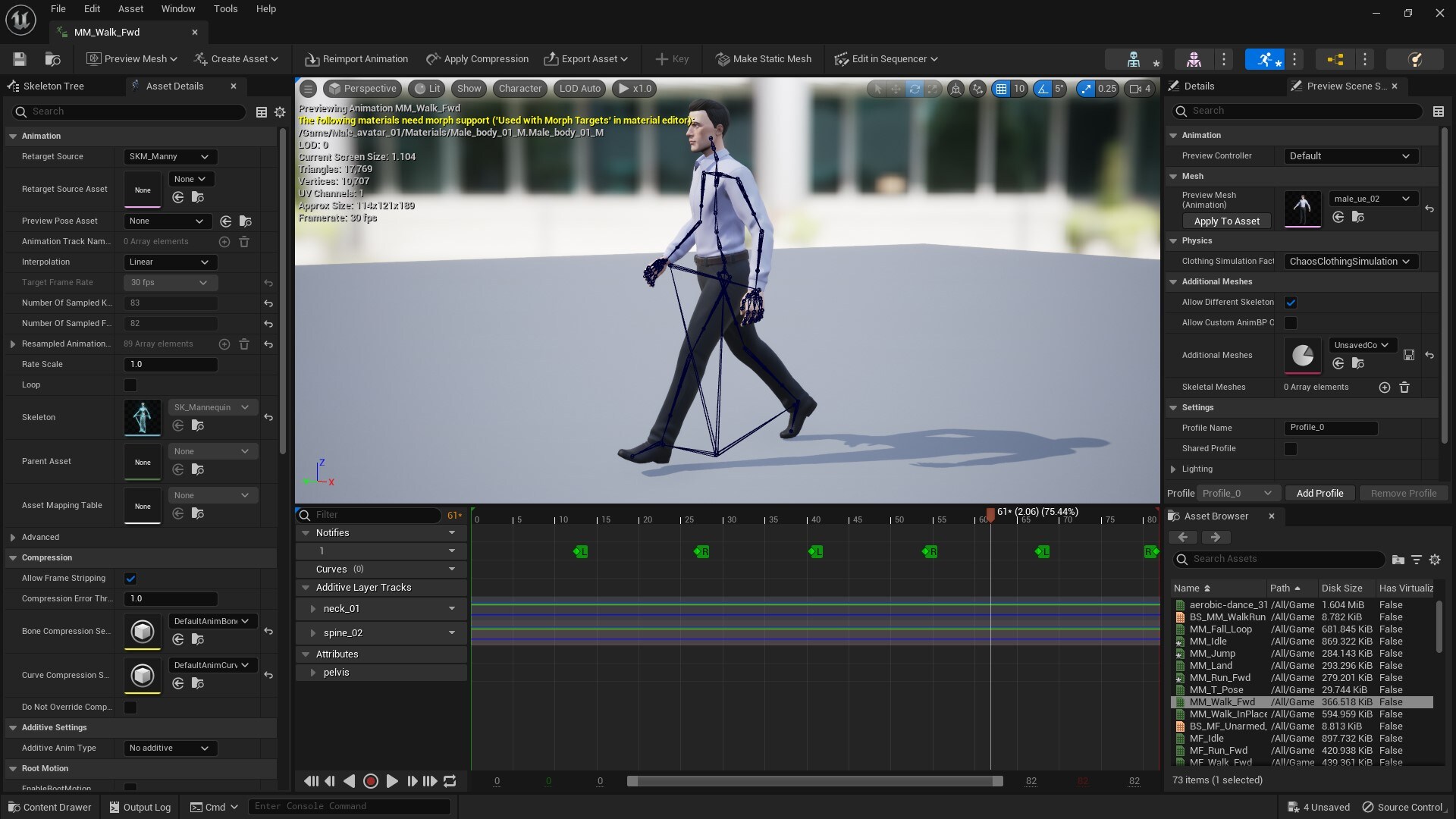Open the Skeleton editor mode icon
This screenshot has height=819, width=1456.
point(1133,59)
